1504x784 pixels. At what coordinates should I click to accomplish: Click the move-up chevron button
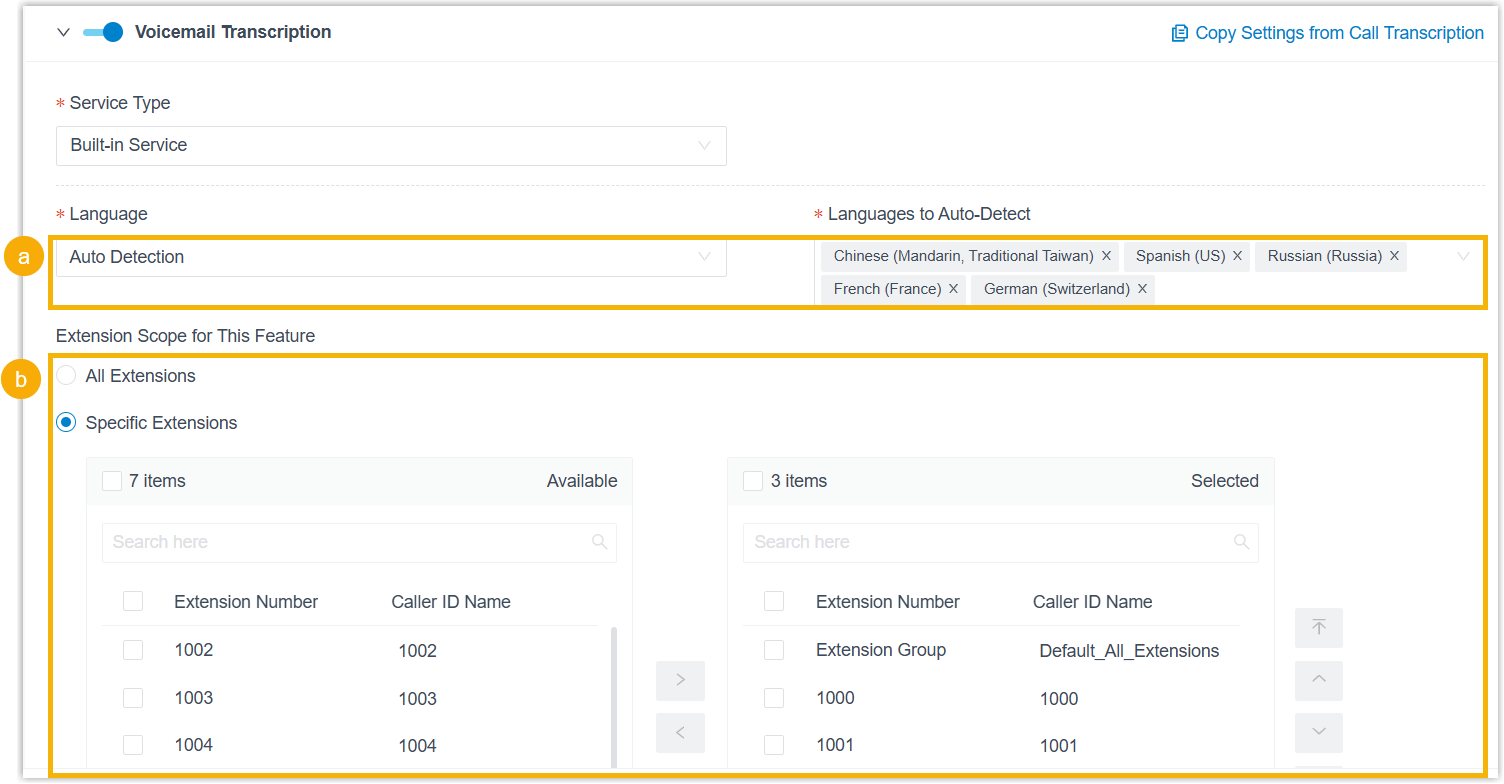(x=1319, y=680)
